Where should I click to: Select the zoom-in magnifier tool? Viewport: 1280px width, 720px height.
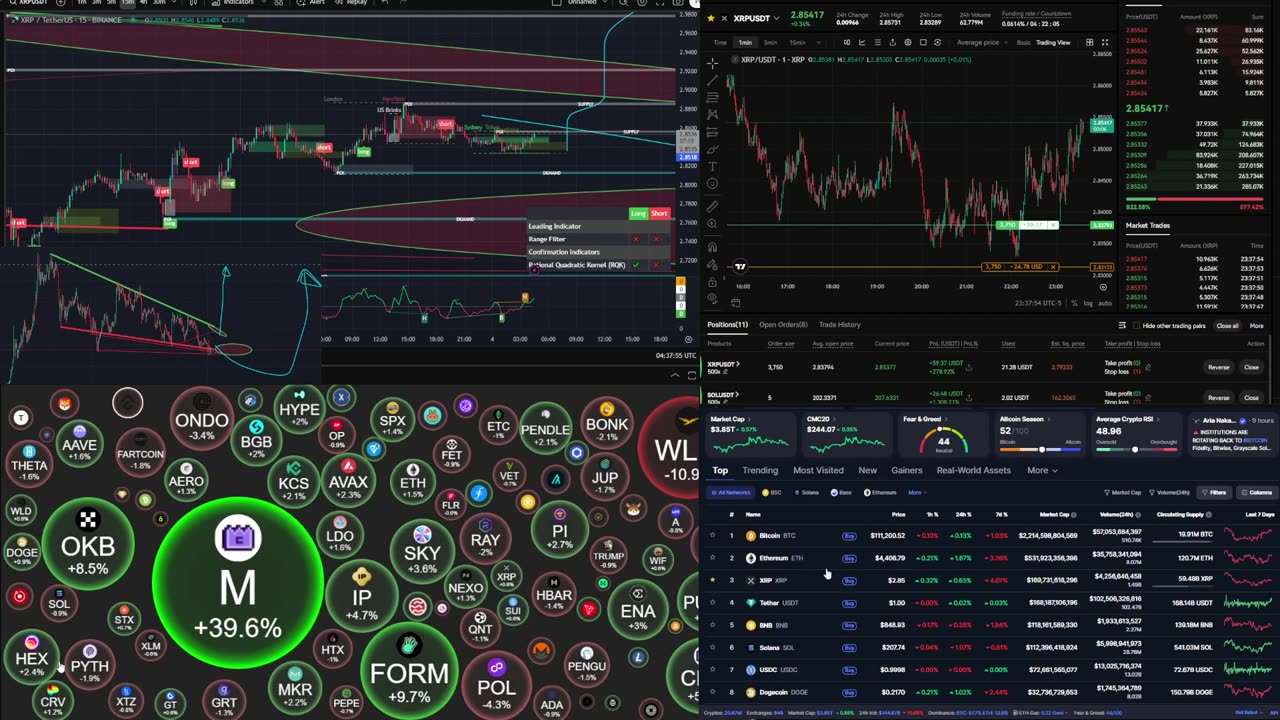point(712,224)
